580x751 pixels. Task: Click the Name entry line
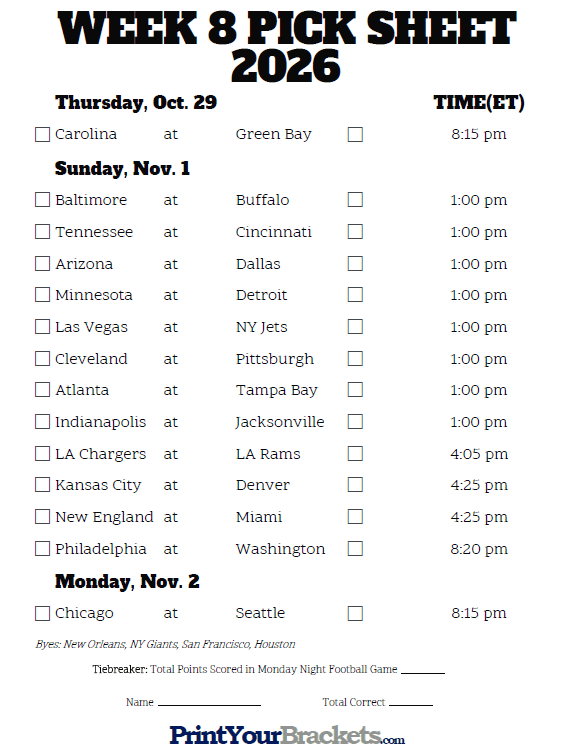click(209, 703)
